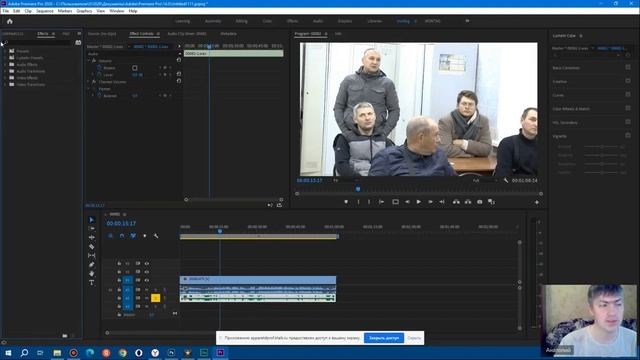The height and width of the screenshot is (360, 640).
Task: Click Go to In in Program monitor
Action: 381,202
